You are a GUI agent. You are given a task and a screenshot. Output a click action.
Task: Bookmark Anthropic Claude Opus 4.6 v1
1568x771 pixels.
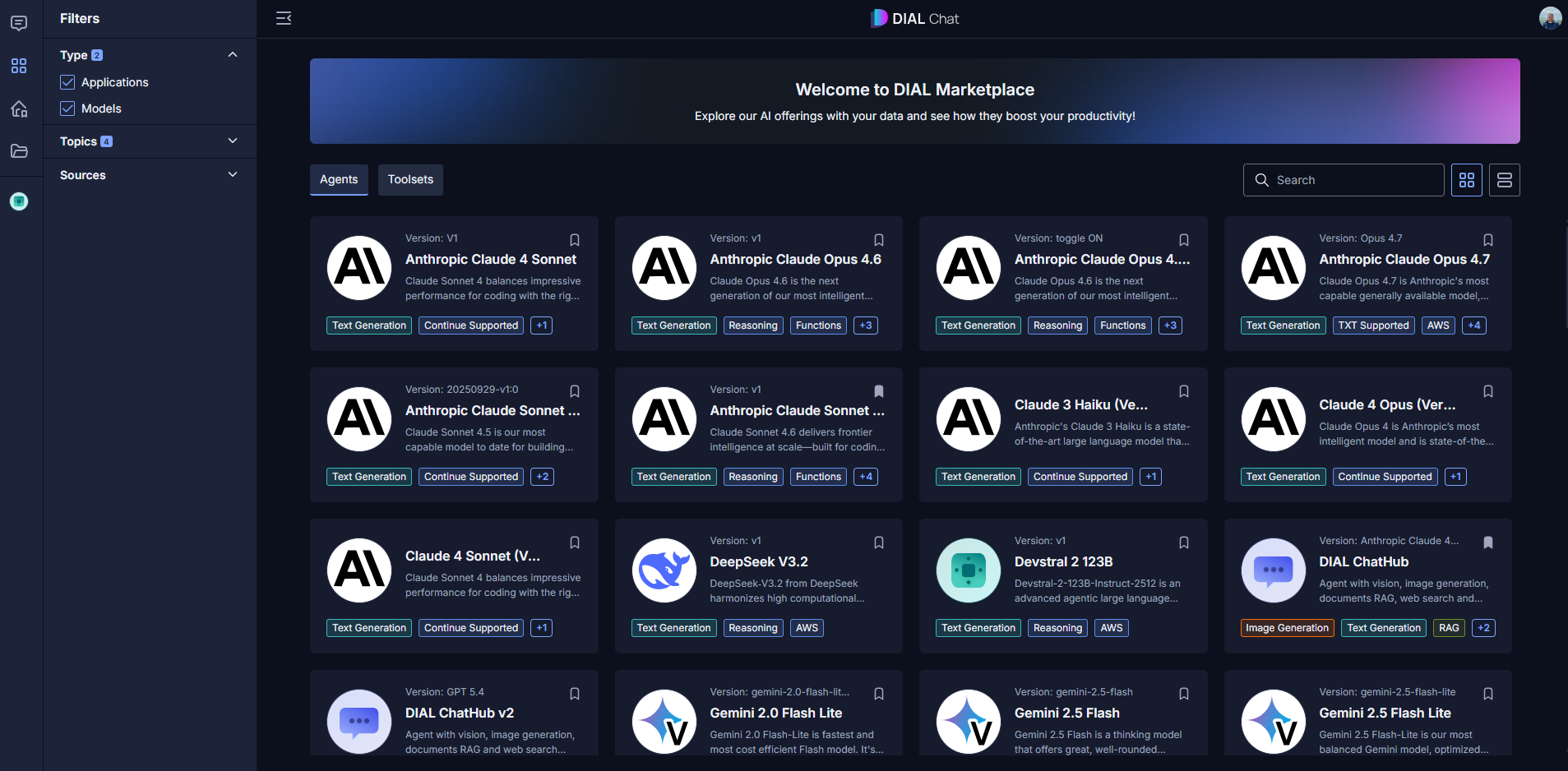[x=879, y=240]
